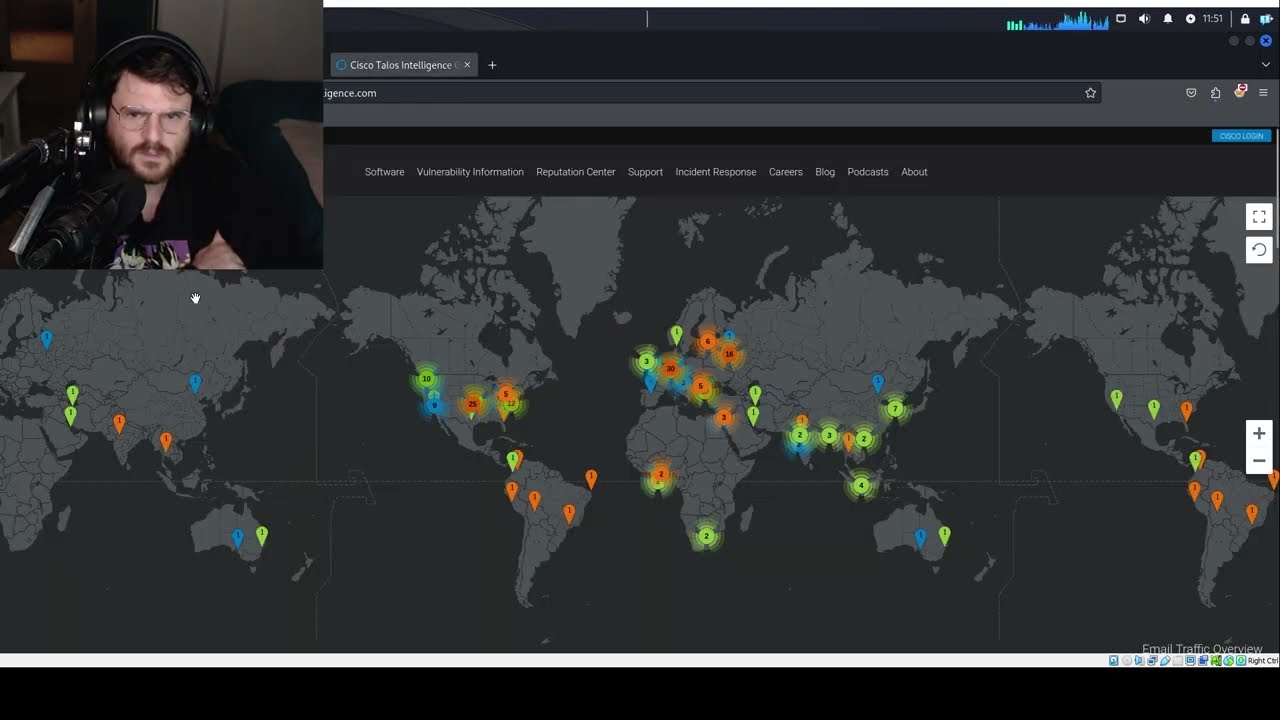
Task: Click the green cluster marker labeled 10
Action: click(426, 379)
